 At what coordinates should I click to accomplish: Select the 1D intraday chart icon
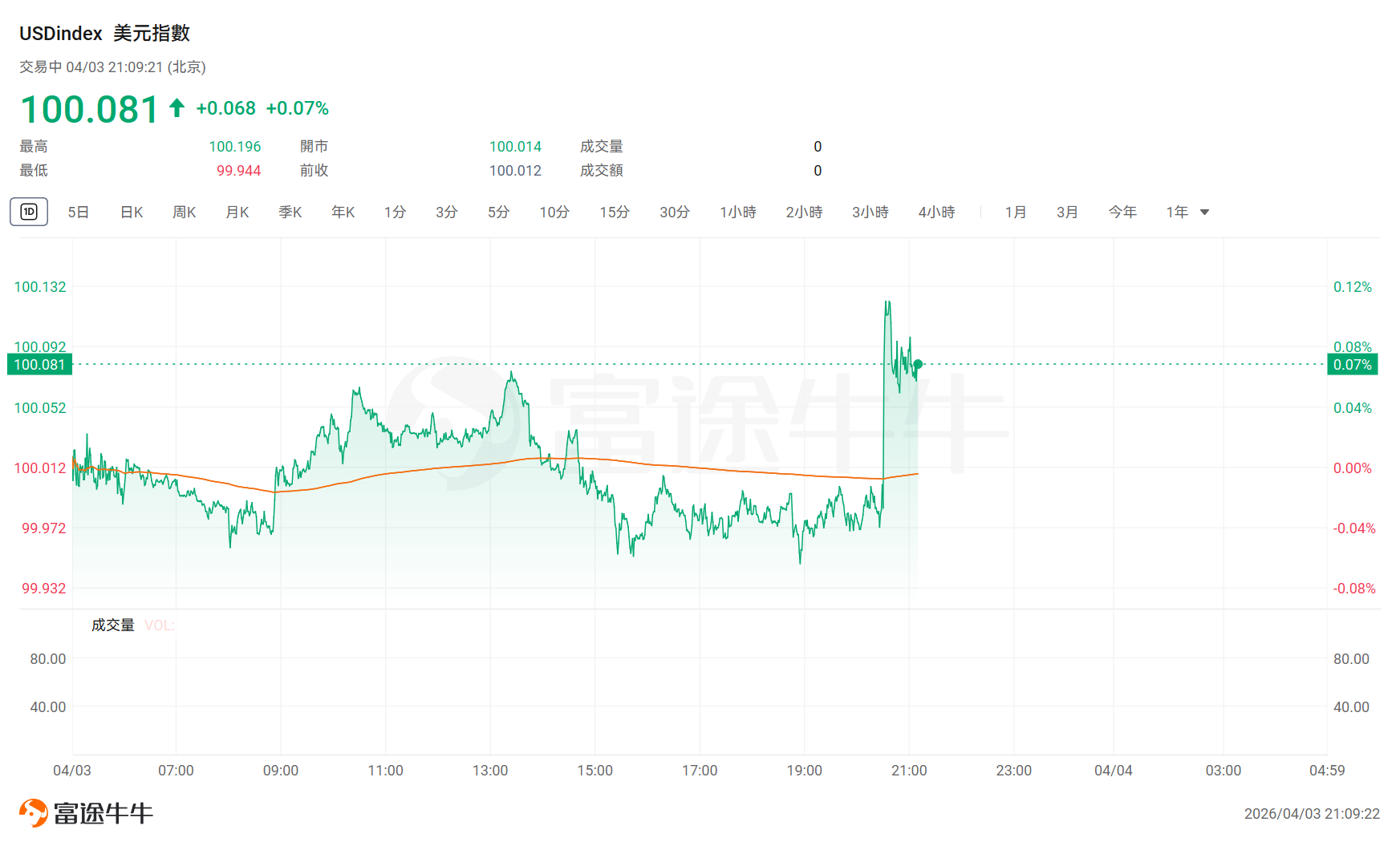click(x=29, y=212)
